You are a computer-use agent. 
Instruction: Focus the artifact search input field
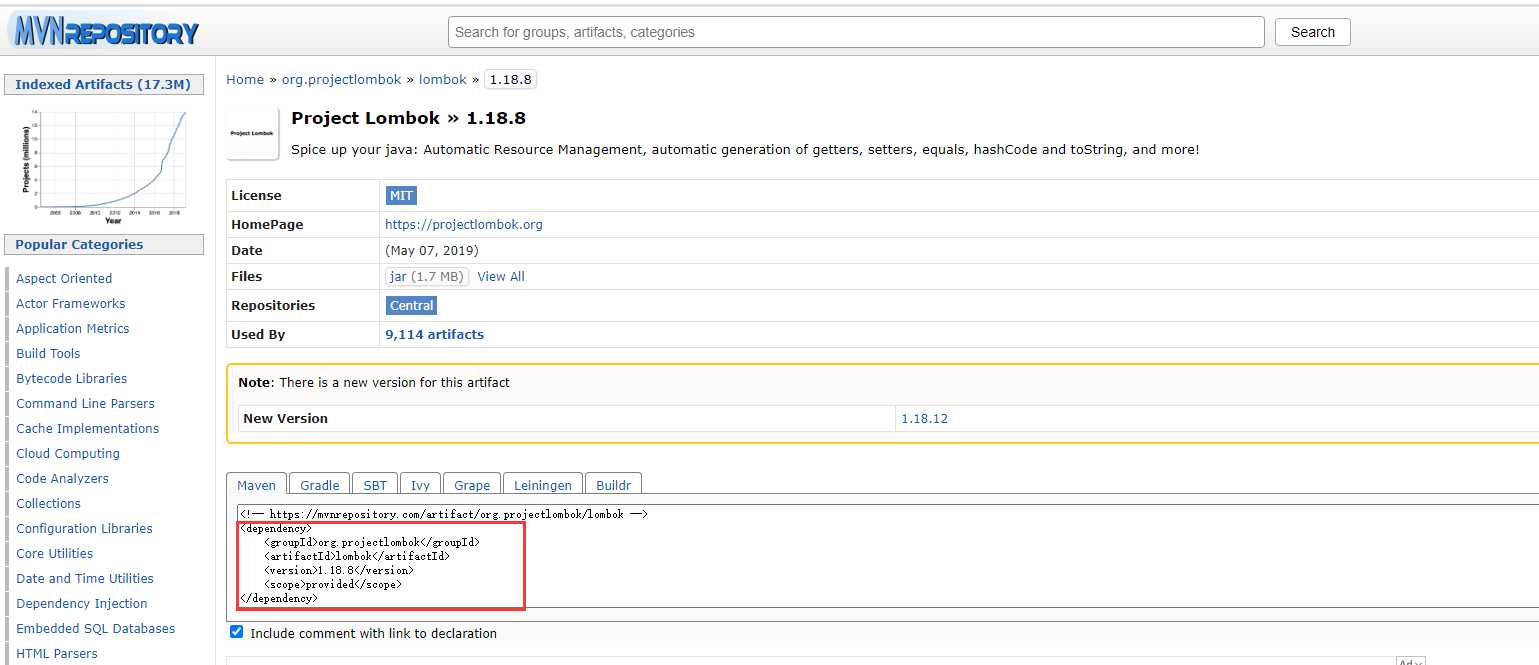(856, 32)
